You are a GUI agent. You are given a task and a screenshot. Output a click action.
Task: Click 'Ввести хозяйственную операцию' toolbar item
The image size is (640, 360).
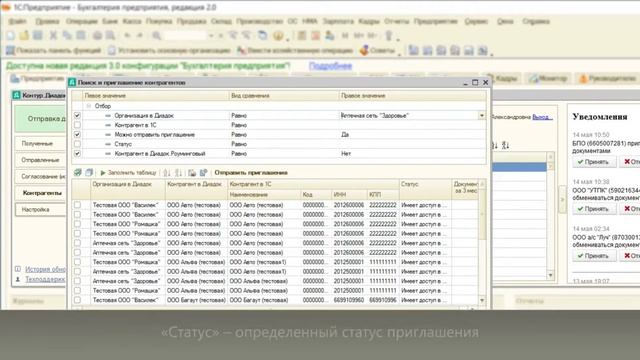point(295,51)
